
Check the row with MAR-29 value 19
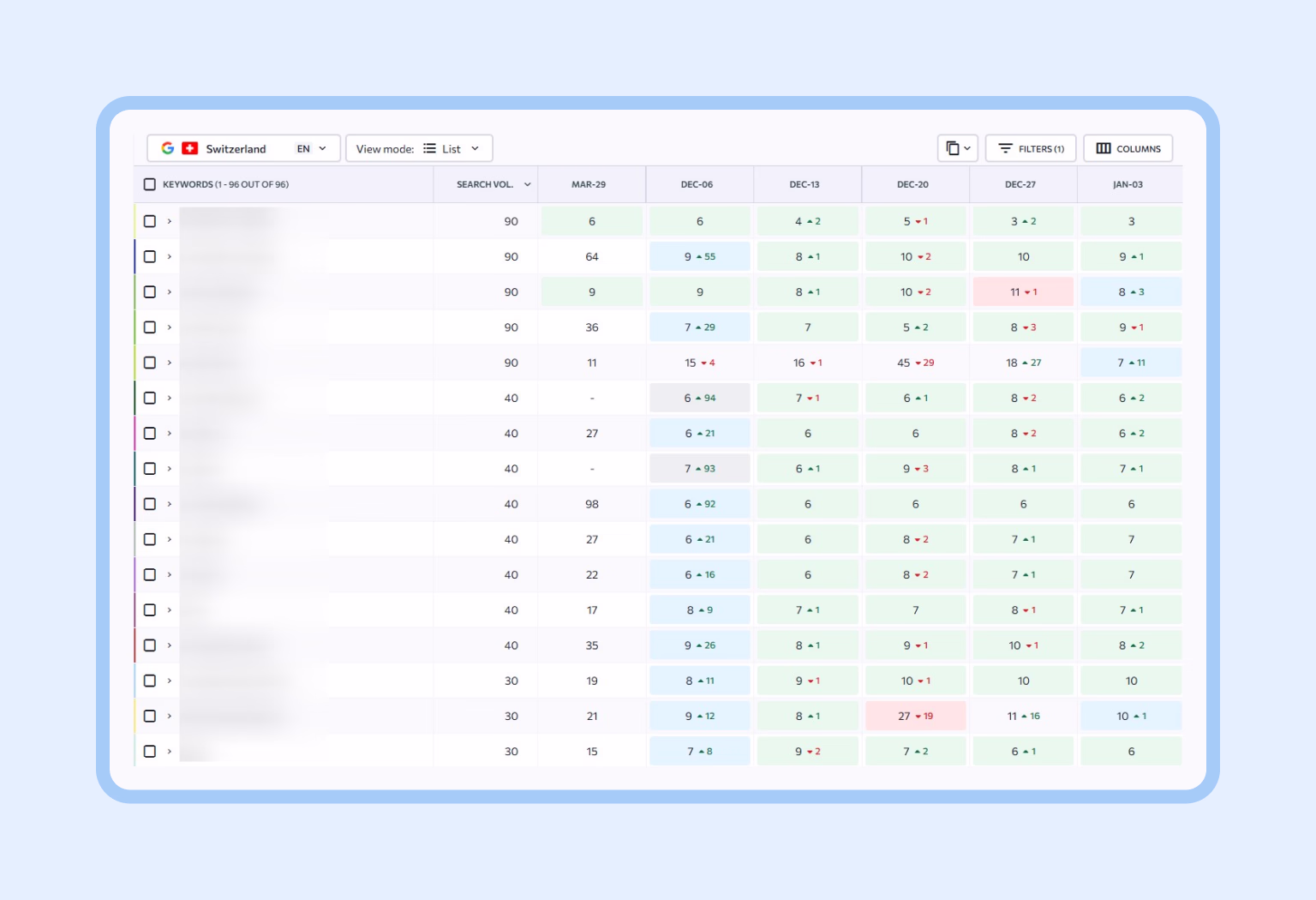[x=150, y=681]
